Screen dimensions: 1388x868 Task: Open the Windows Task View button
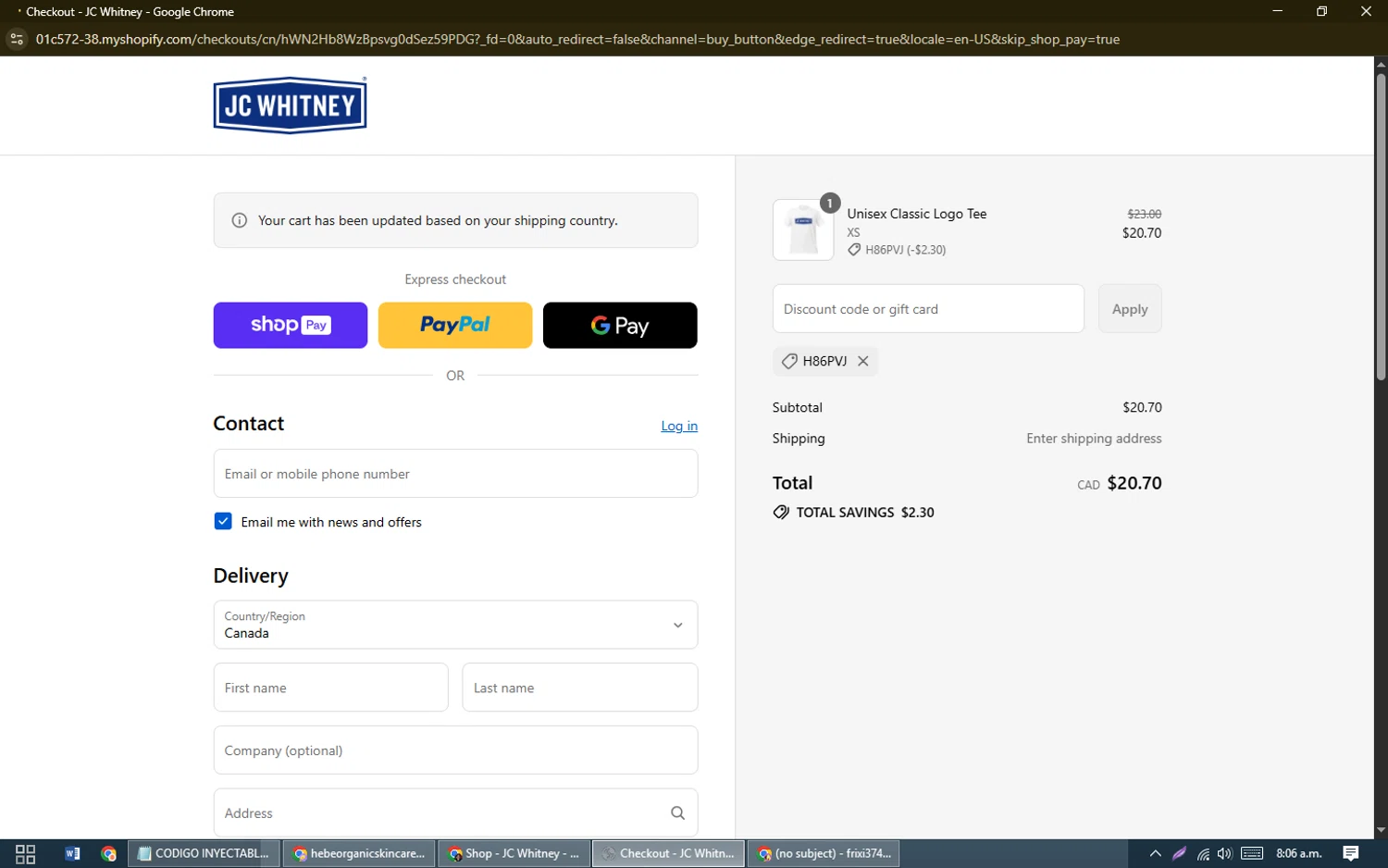click(26, 853)
